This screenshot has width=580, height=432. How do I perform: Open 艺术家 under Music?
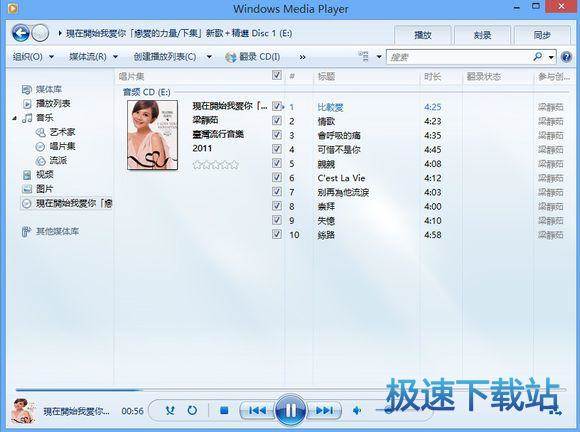[x=55, y=132]
